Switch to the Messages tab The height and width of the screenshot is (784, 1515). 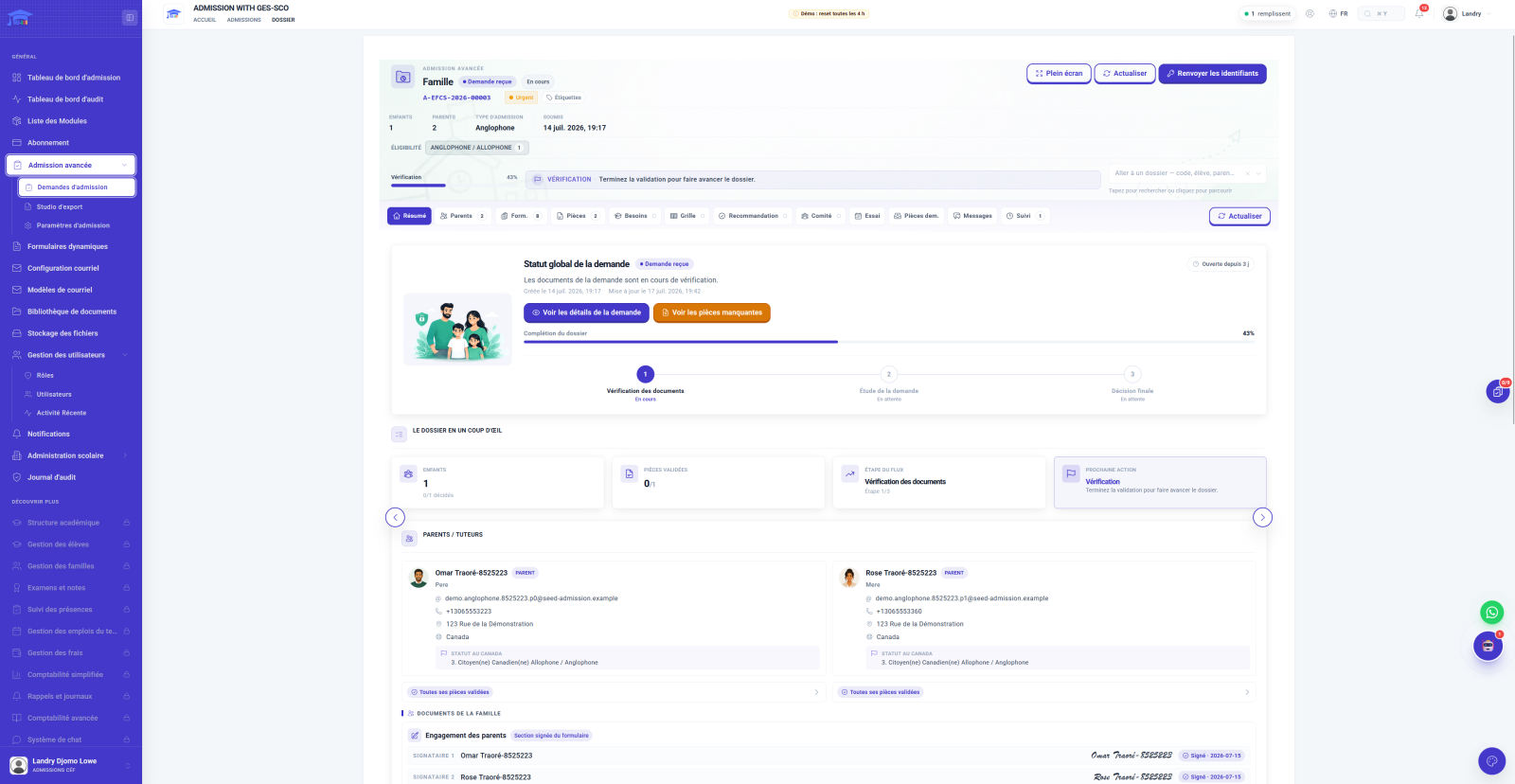(x=972, y=216)
